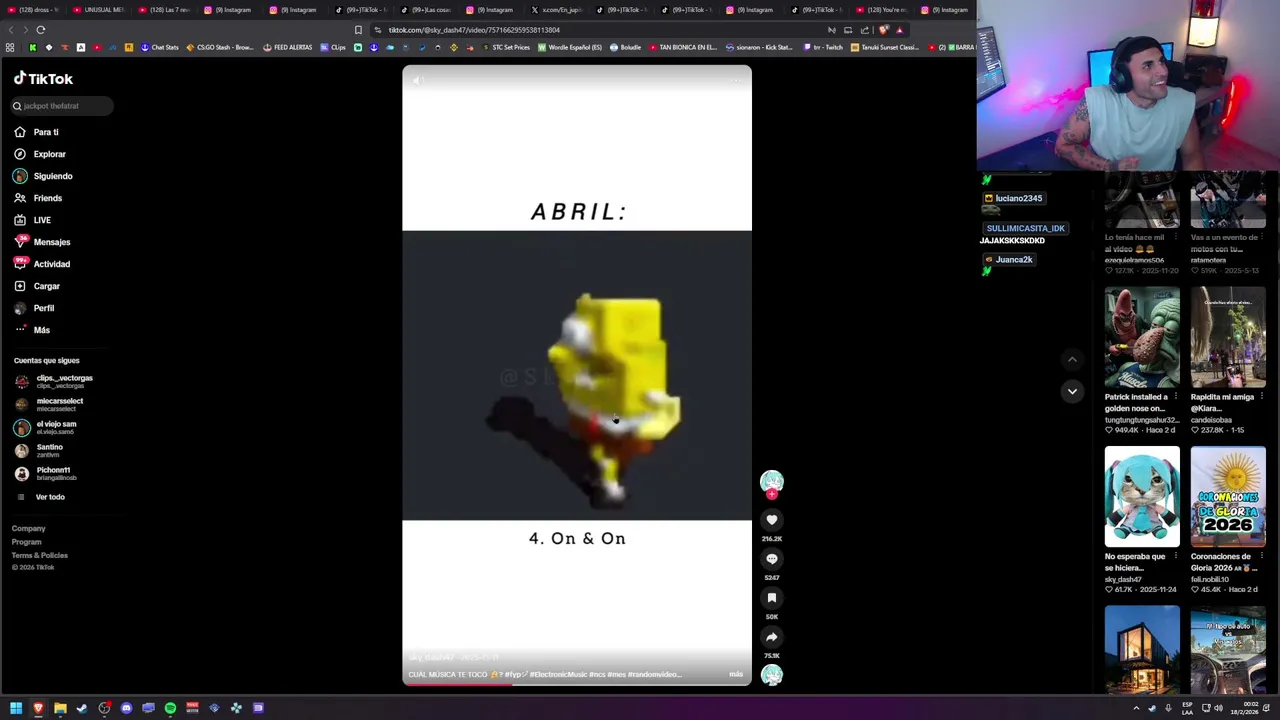Open Discord from the taskbar
Viewport: 1280px width, 720px height.
(126, 708)
